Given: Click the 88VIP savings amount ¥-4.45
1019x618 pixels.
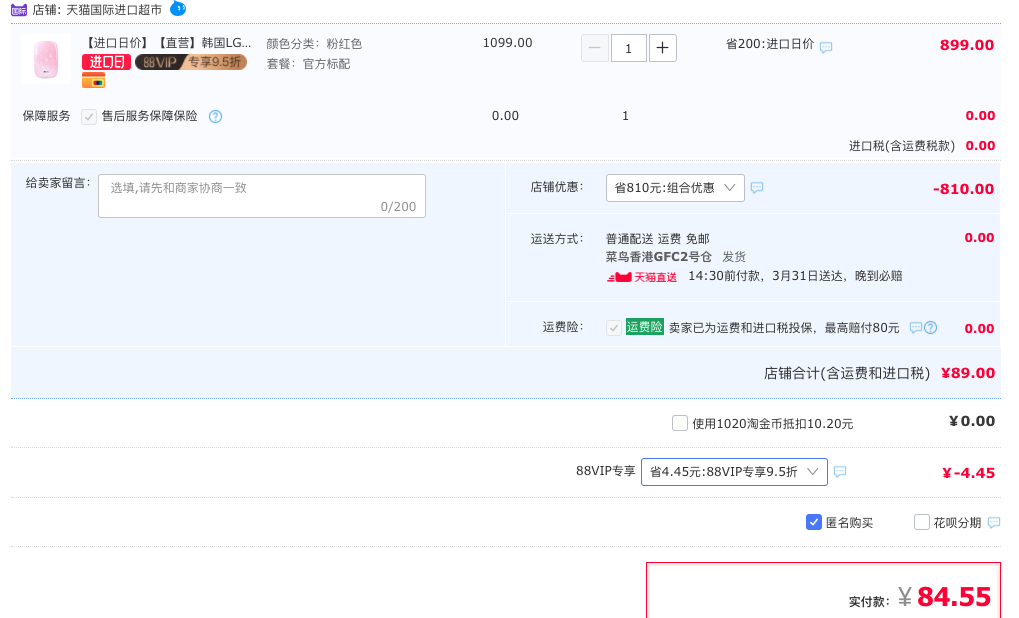Looking at the screenshot, I should pos(968,473).
